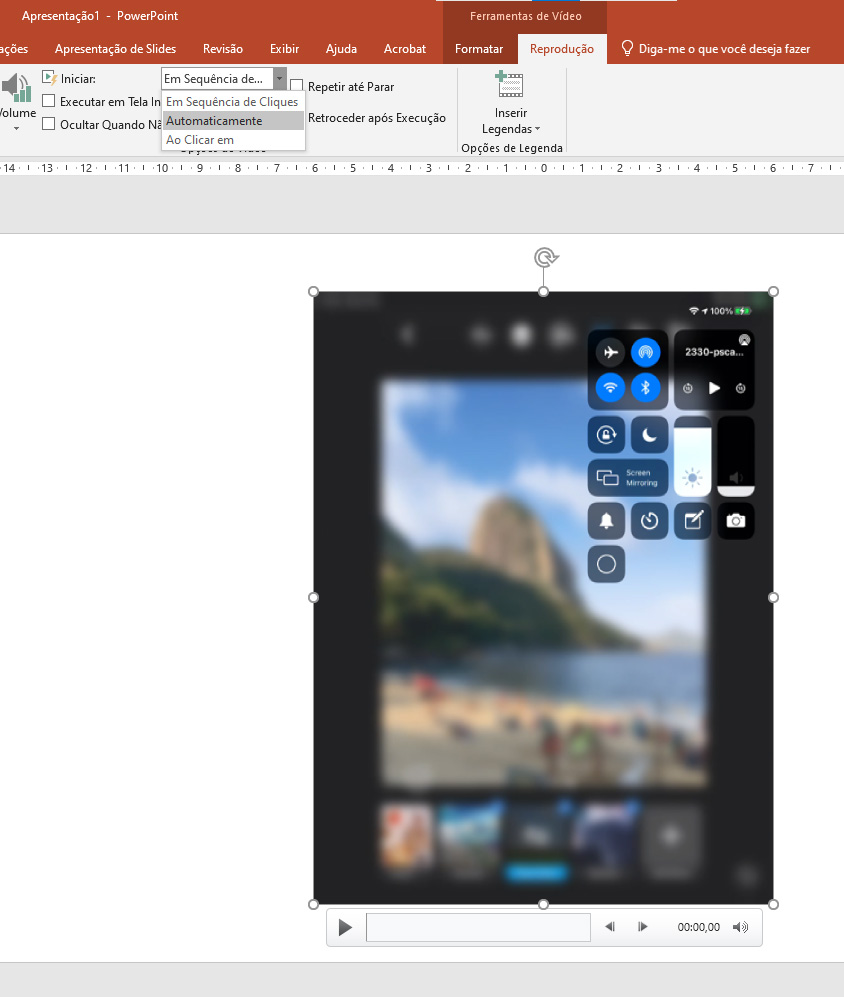Switch to the Formatar tab
The height and width of the screenshot is (997, 844).
[479, 48]
